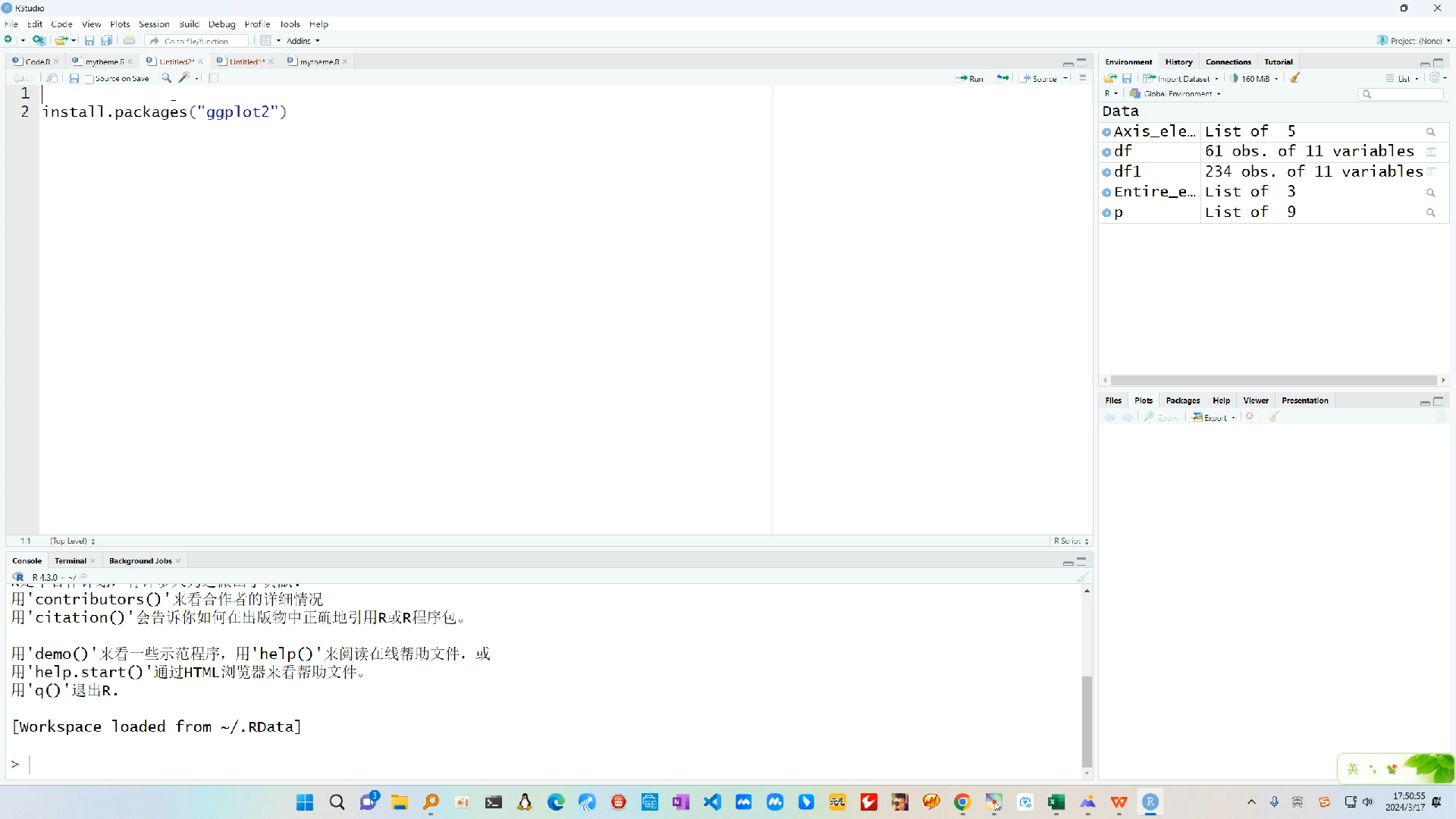
Task: Switch to the Untitled1 editor tab
Action: point(246,61)
